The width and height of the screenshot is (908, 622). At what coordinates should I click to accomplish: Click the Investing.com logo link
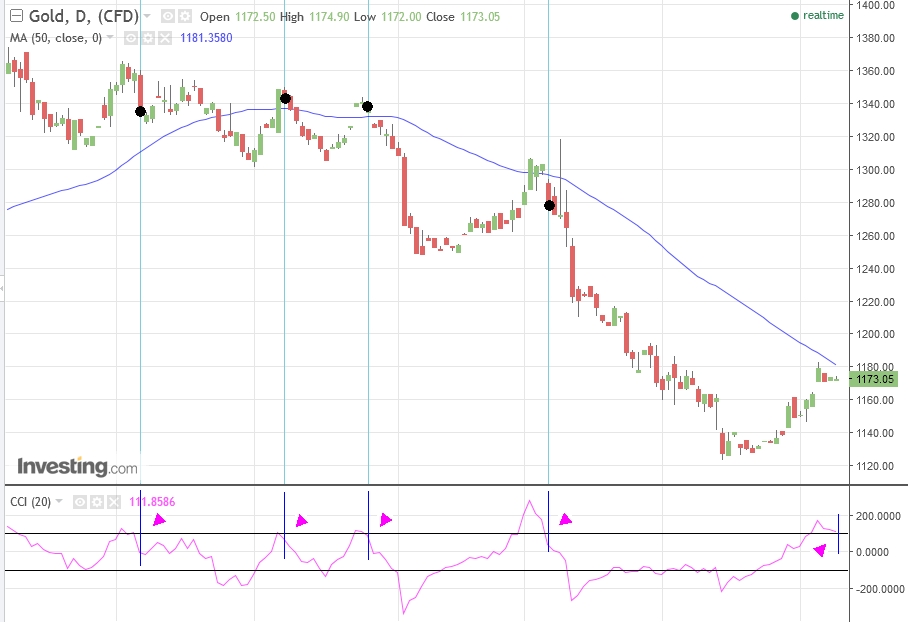[x=77, y=467]
